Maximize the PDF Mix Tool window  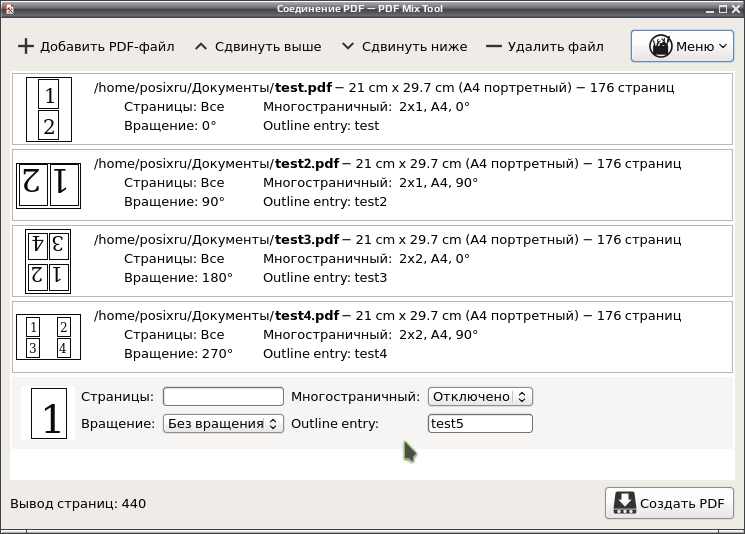pos(723,9)
